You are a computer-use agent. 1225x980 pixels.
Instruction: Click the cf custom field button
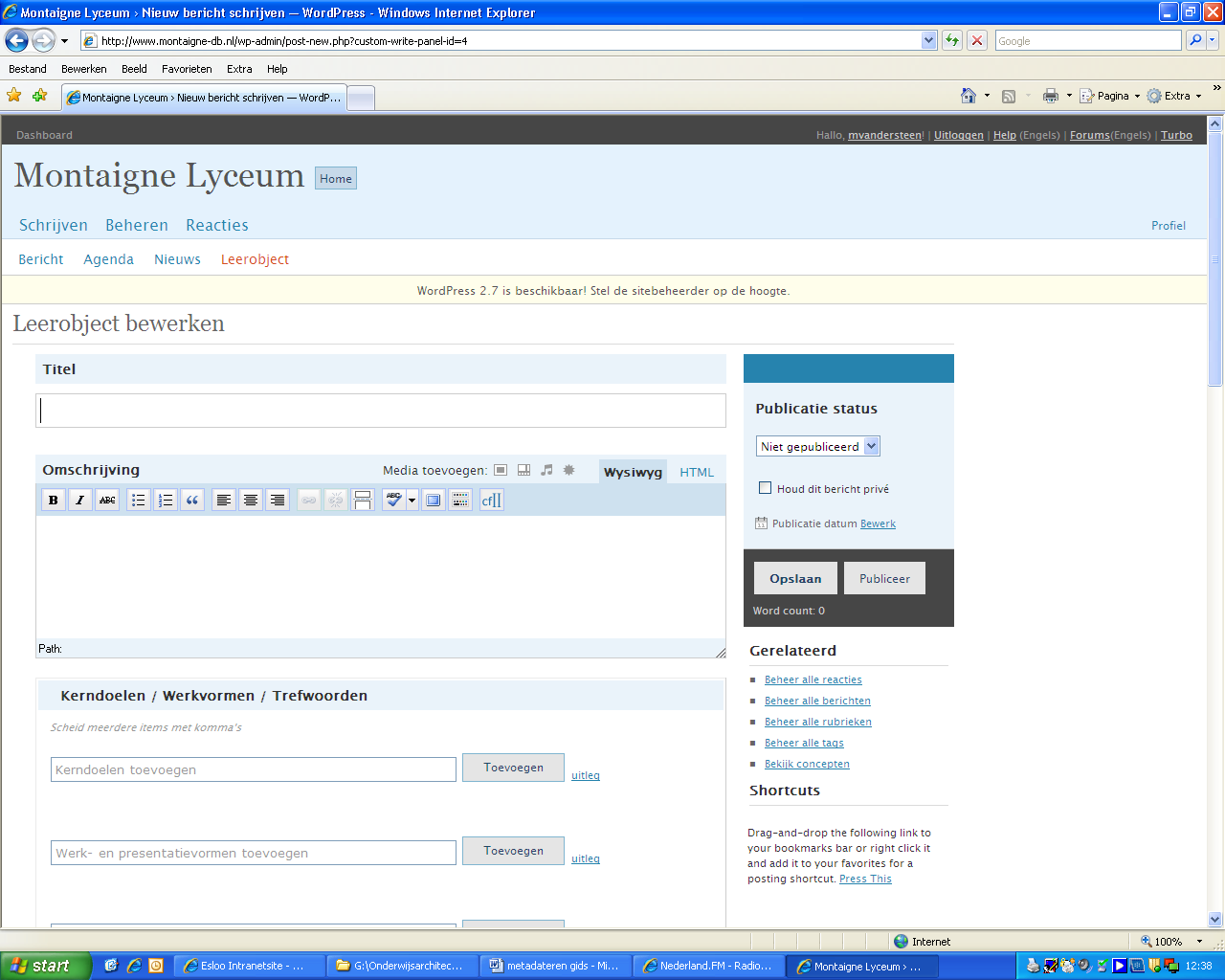(x=491, y=500)
